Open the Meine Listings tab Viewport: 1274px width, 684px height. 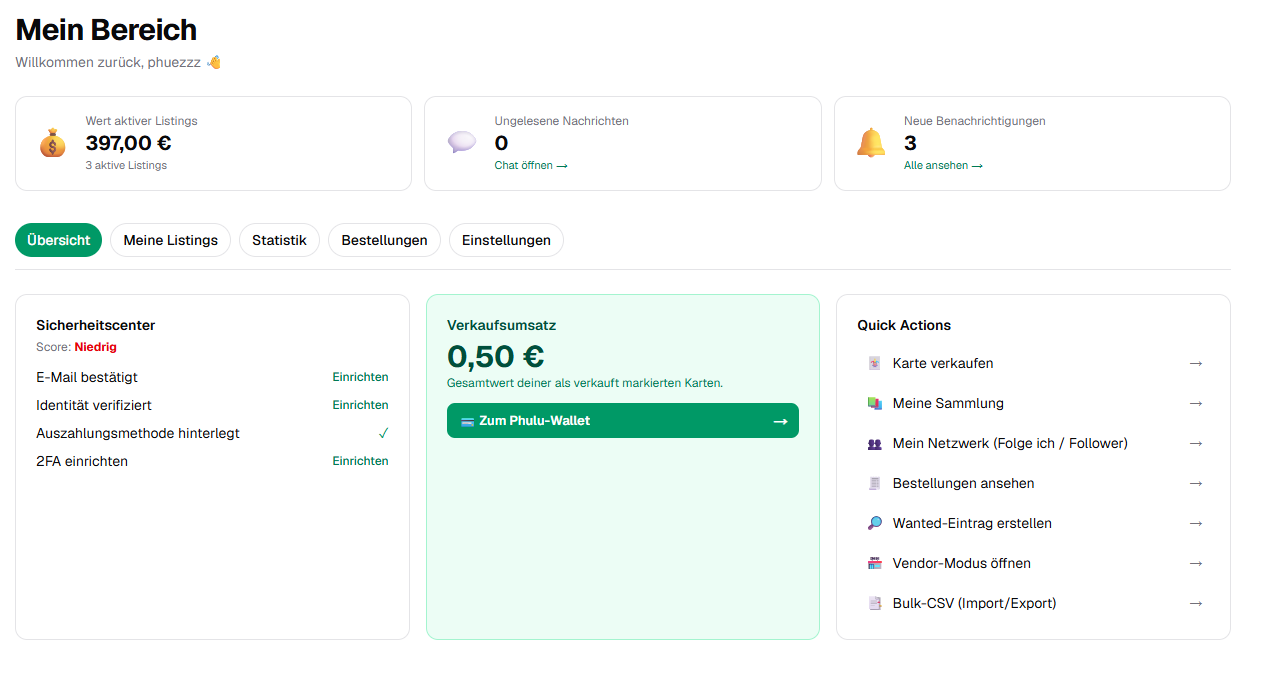pyautogui.click(x=171, y=240)
